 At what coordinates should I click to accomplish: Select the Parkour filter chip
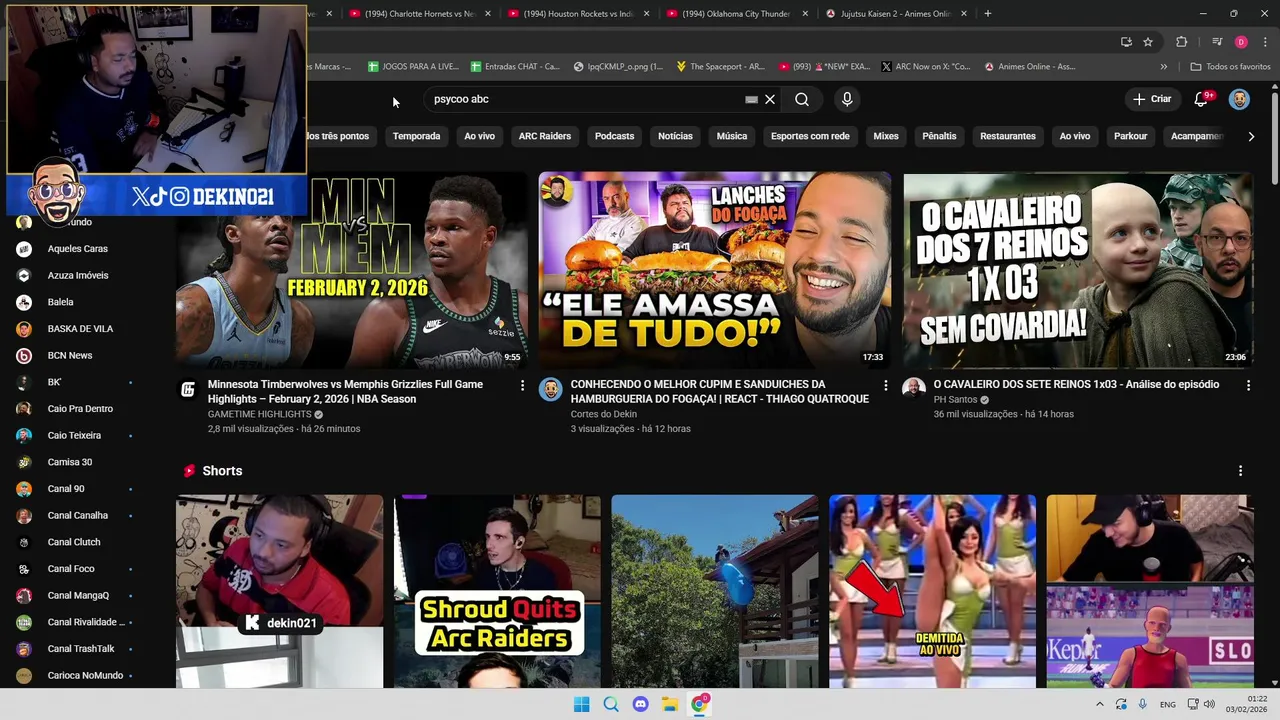[x=1131, y=136]
